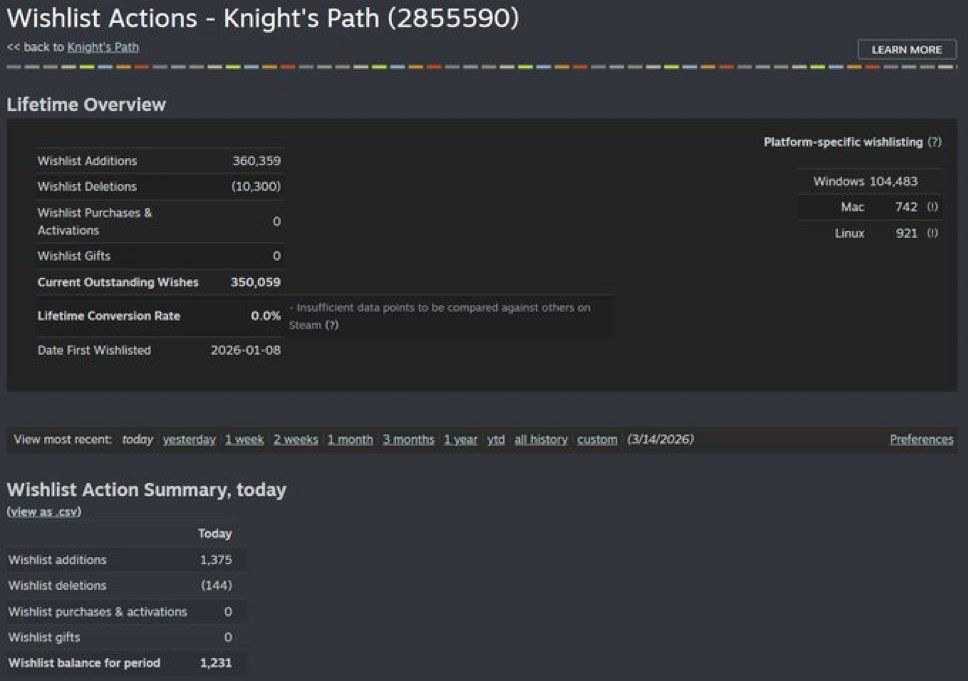The height and width of the screenshot is (681, 968).
Task: Switch the view to "yesterday"
Action: point(189,439)
